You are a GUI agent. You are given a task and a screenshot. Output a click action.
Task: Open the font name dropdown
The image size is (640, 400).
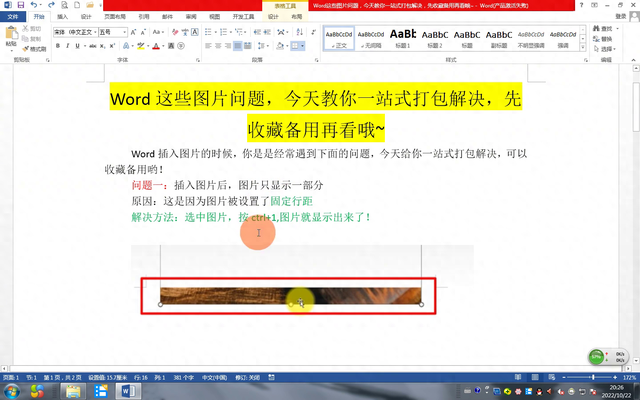point(96,32)
